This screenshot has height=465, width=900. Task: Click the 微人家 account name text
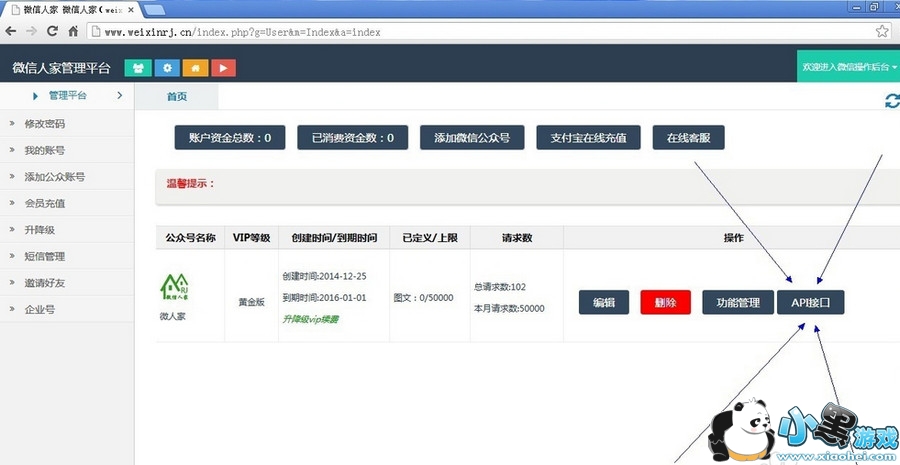[x=173, y=316]
